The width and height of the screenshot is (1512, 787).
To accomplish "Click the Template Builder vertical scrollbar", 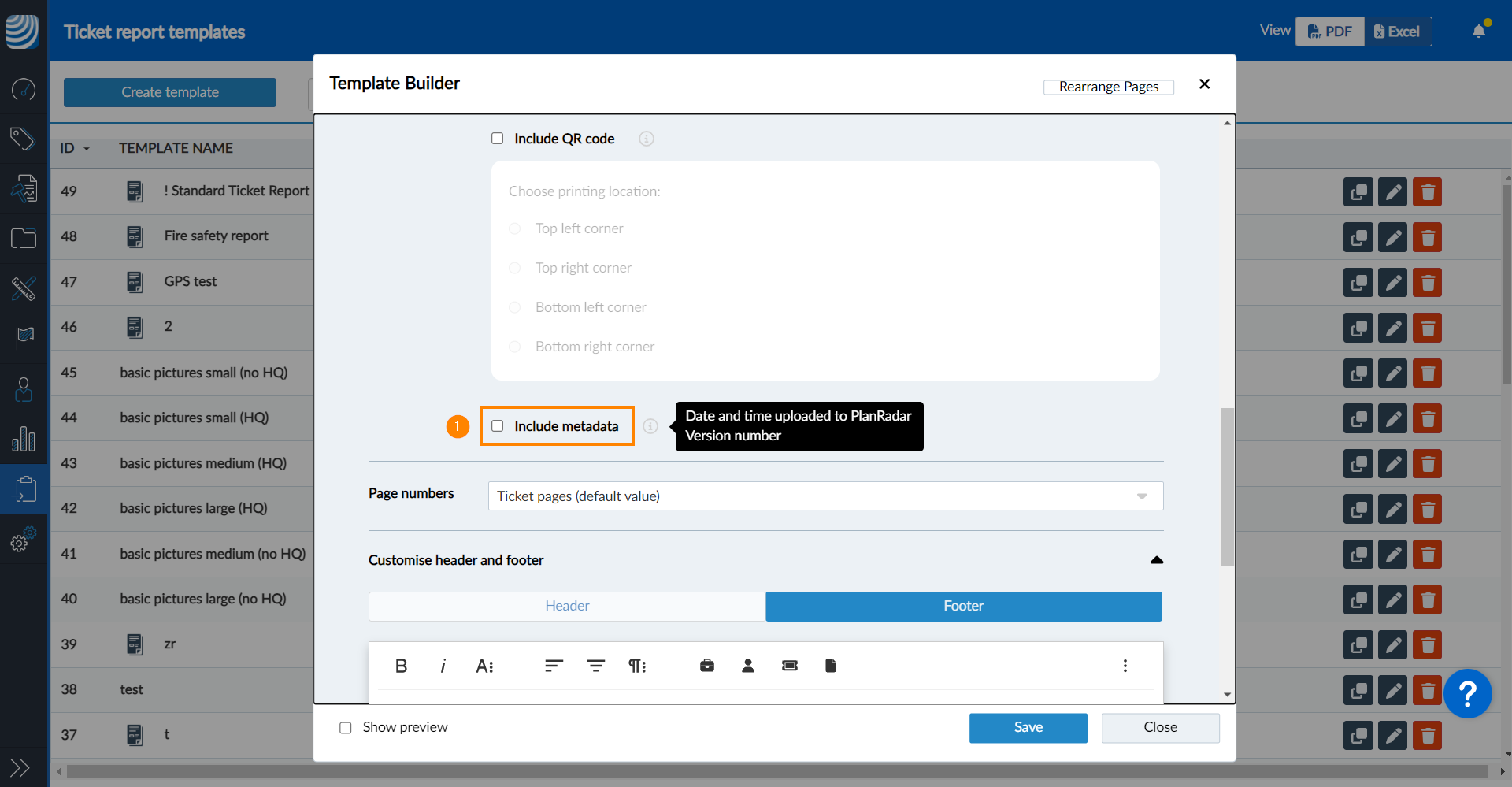I will click(1227, 485).
